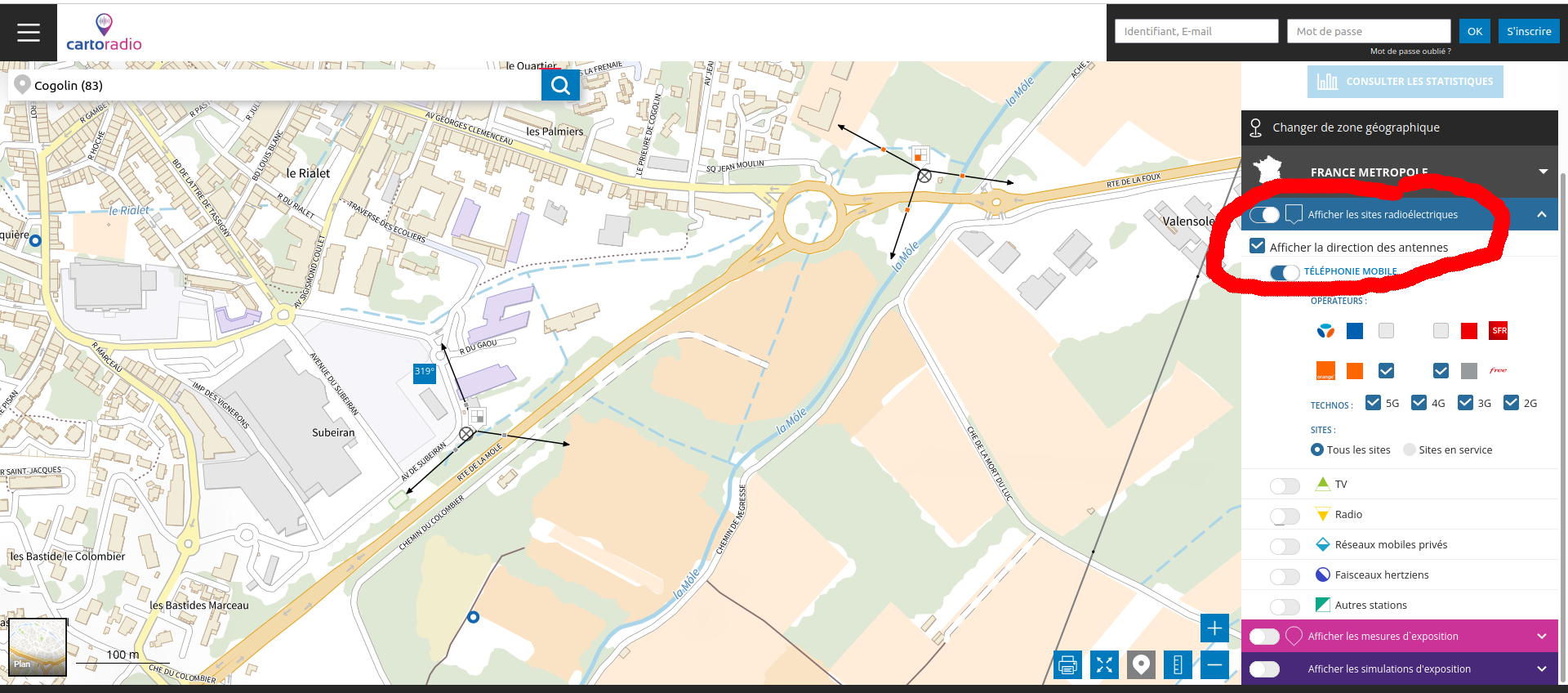Image resolution: width=1568 pixels, height=693 pixels.
Task: Zoom out with the minus button
Action: pyautogui.click(x=1214, y=665)
